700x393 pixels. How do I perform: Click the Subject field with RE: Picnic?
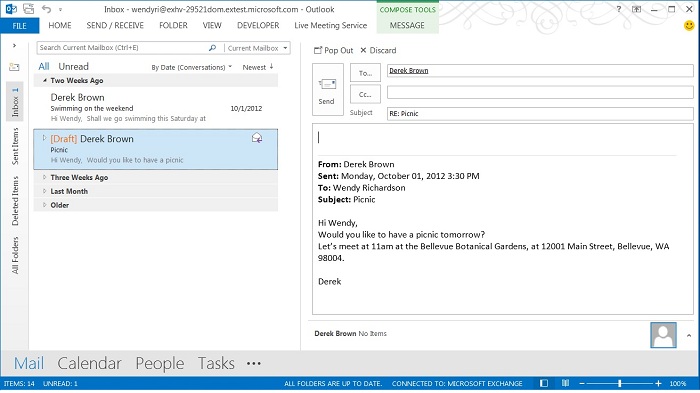click(540, 113)
